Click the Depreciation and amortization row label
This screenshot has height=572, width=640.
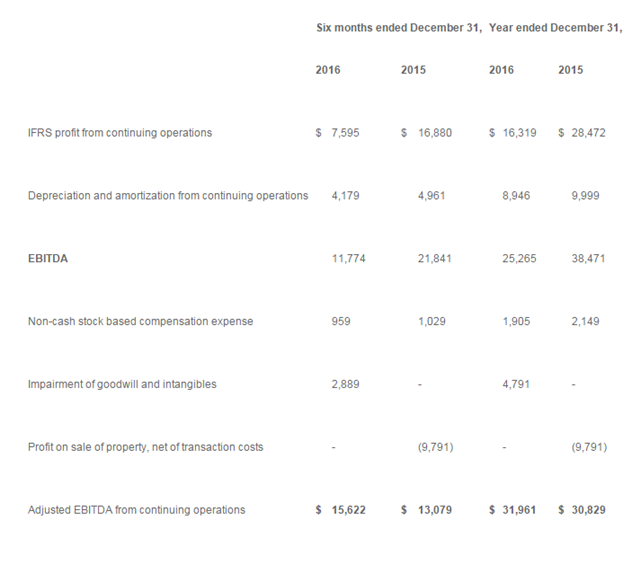click(168, 196)
